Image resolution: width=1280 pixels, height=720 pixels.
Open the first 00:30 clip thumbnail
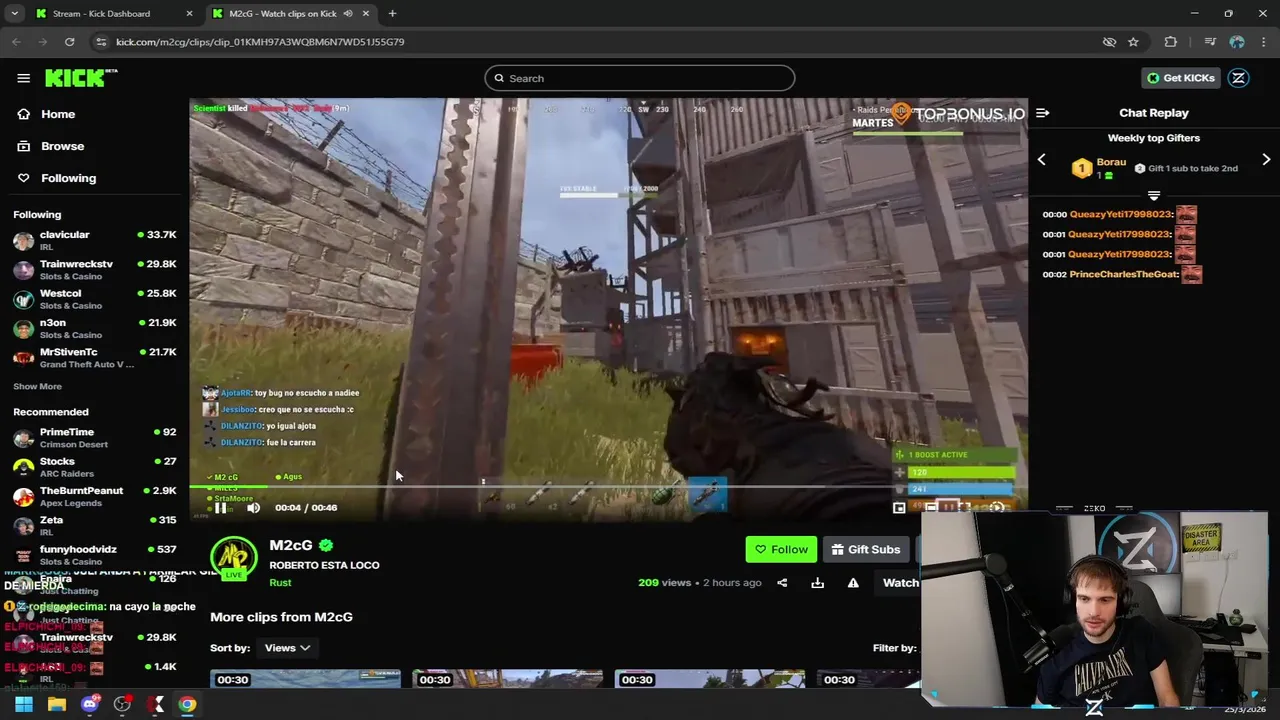[x=305, y=679]
